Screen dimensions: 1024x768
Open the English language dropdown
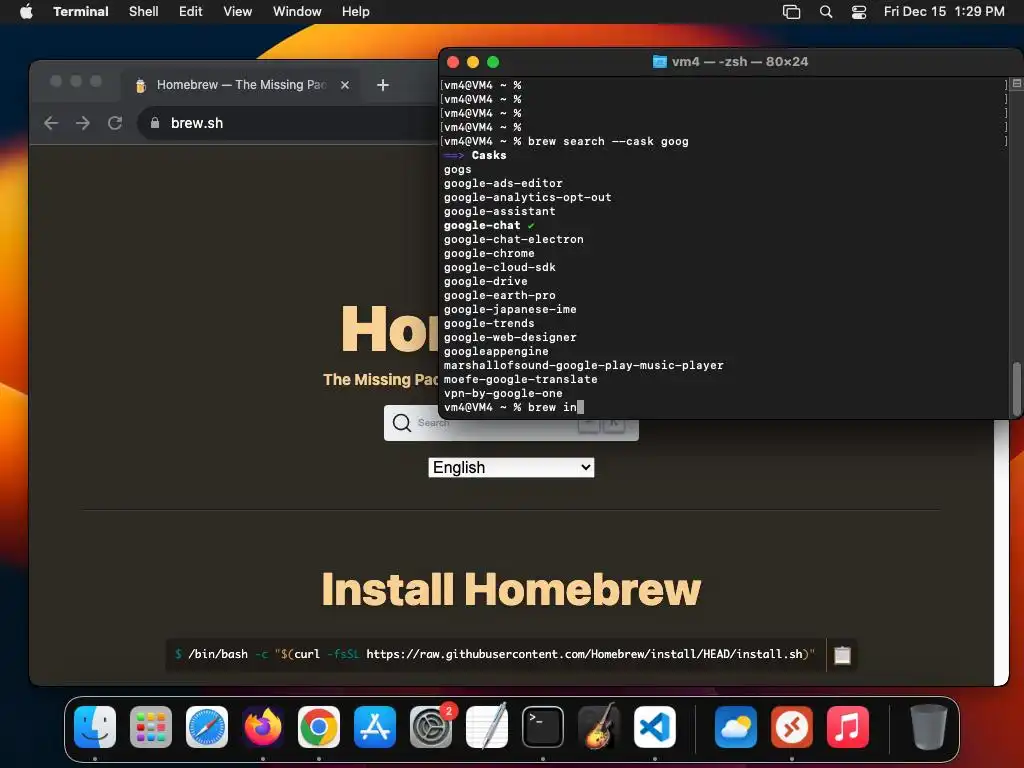click(x=511, y=468)
